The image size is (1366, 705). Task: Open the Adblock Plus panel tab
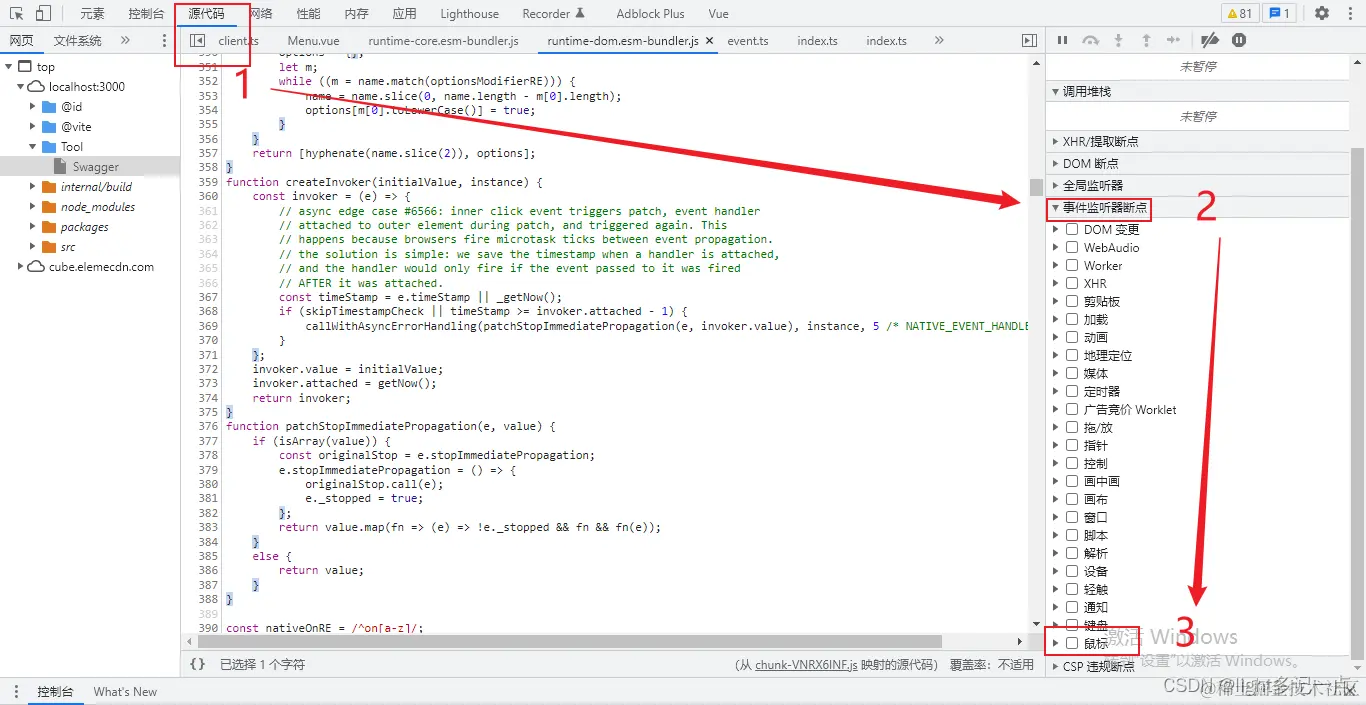coord(650,14)
